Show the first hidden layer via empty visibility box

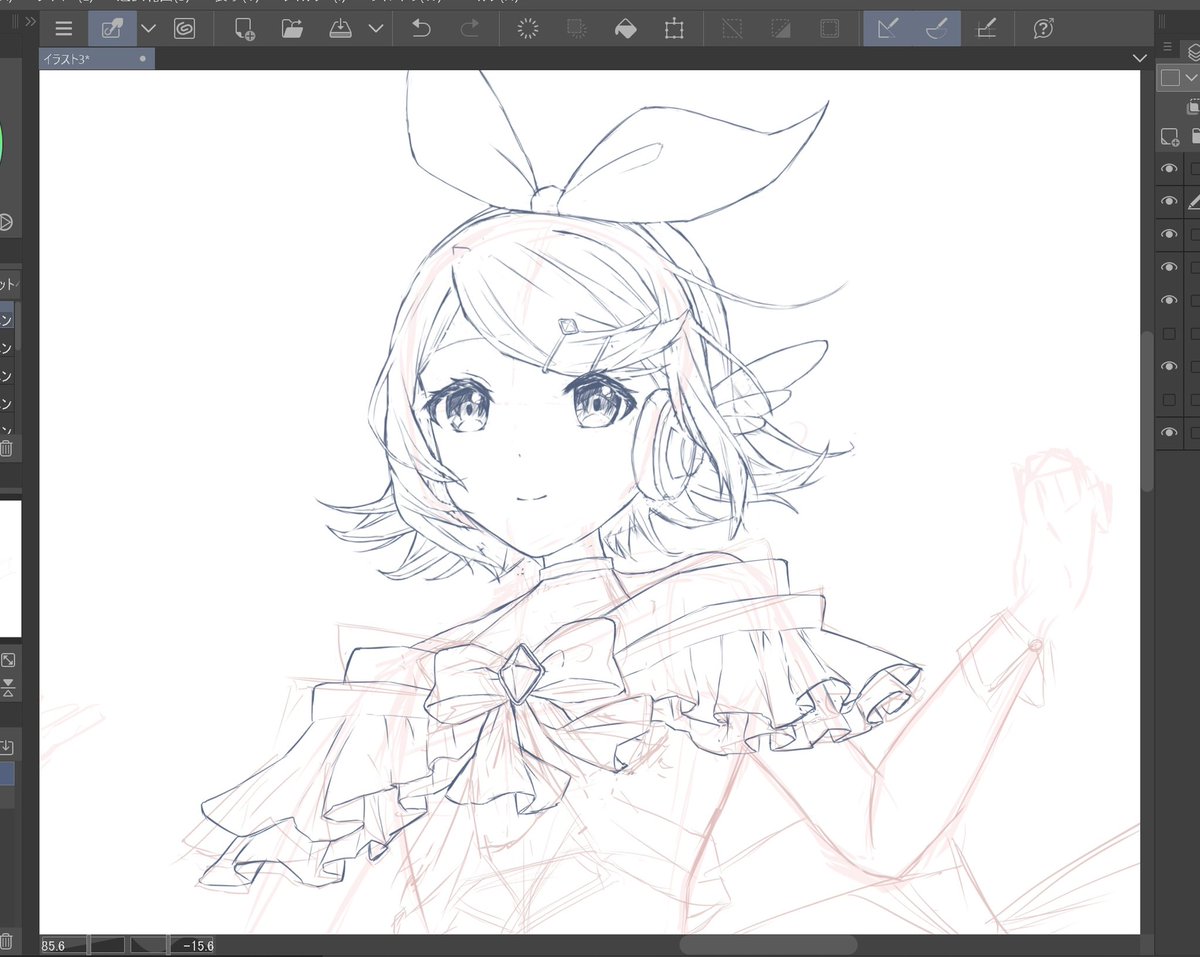1168,333
